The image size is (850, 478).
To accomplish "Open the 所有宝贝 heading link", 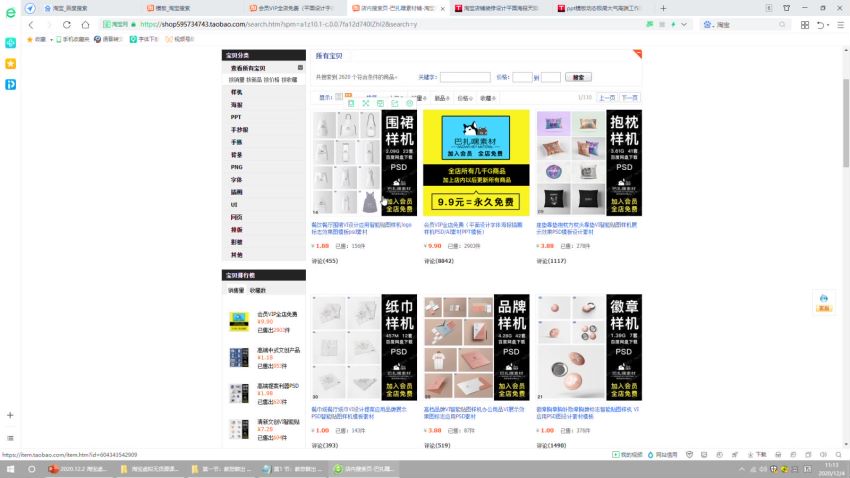I will click(x=329, y=56).
